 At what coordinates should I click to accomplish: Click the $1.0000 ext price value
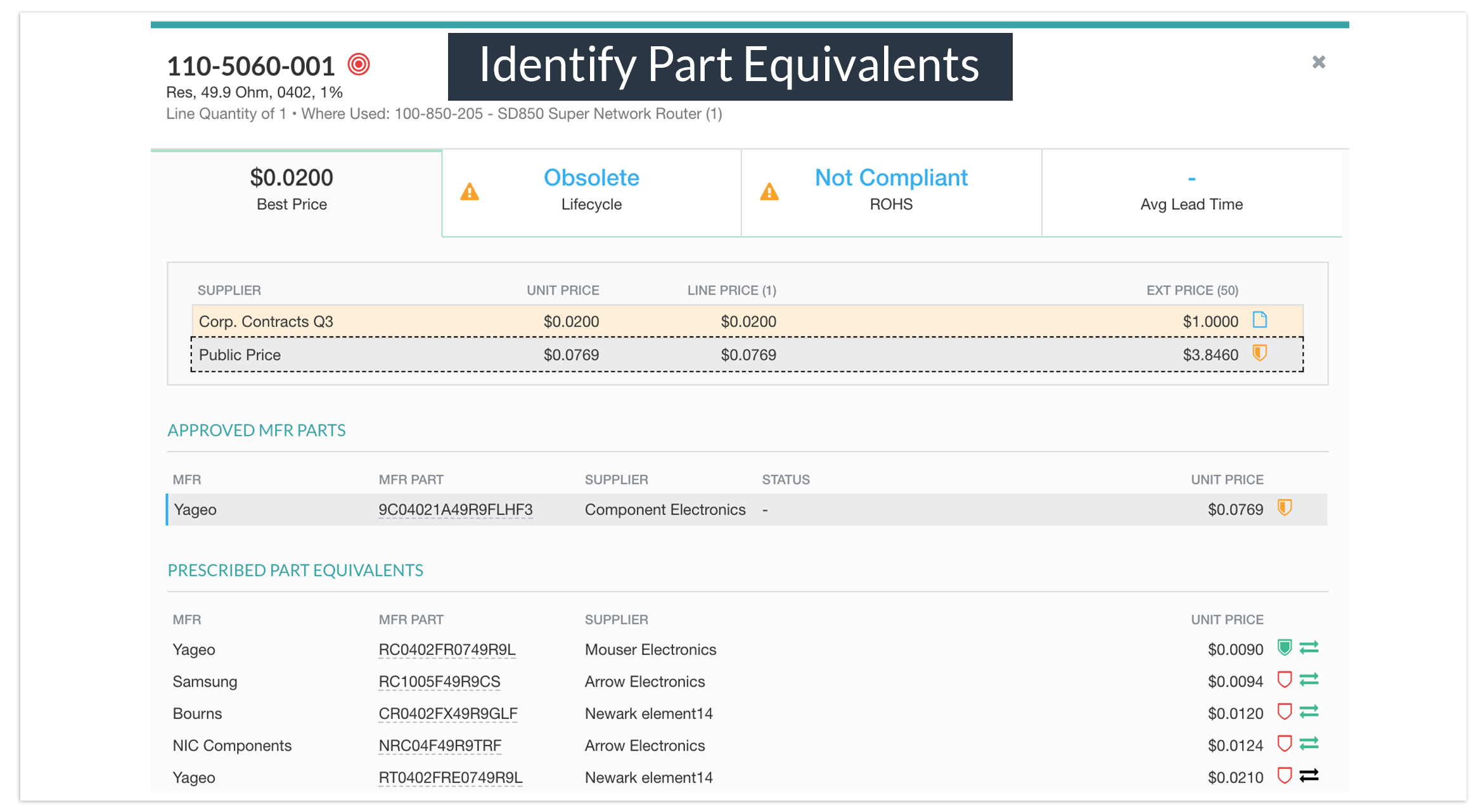(1210, 322)
